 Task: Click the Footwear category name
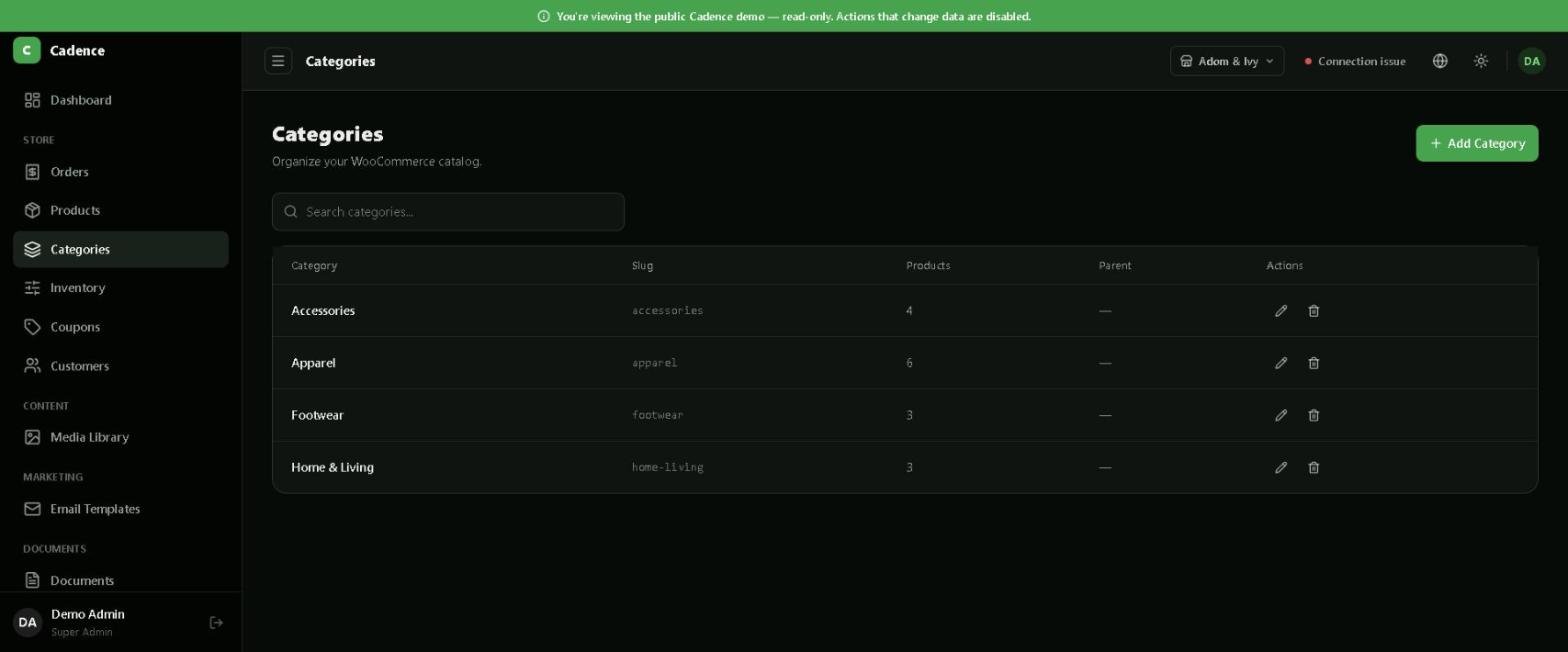317,415
